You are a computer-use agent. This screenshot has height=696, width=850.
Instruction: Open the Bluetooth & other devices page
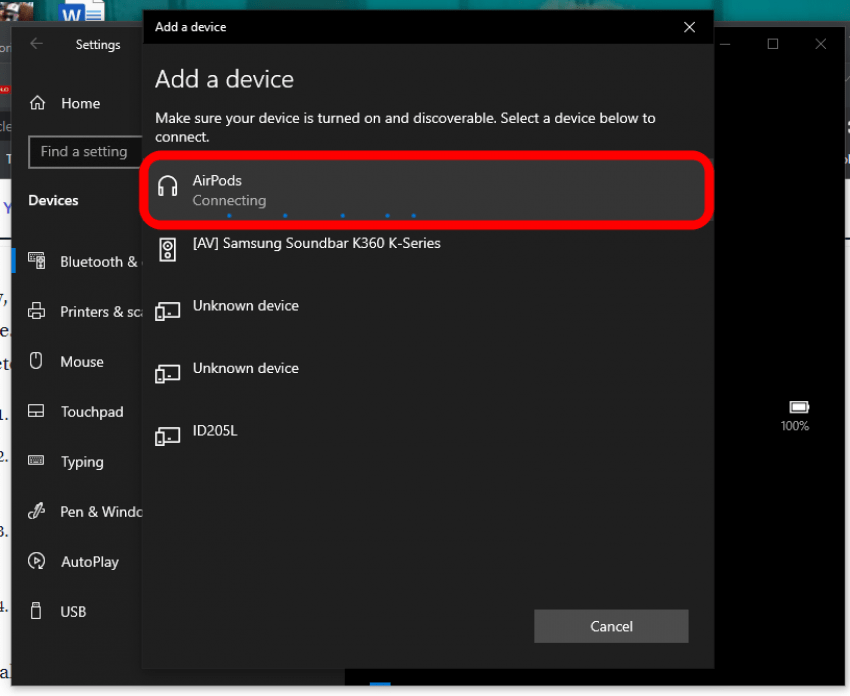(77, 261)
